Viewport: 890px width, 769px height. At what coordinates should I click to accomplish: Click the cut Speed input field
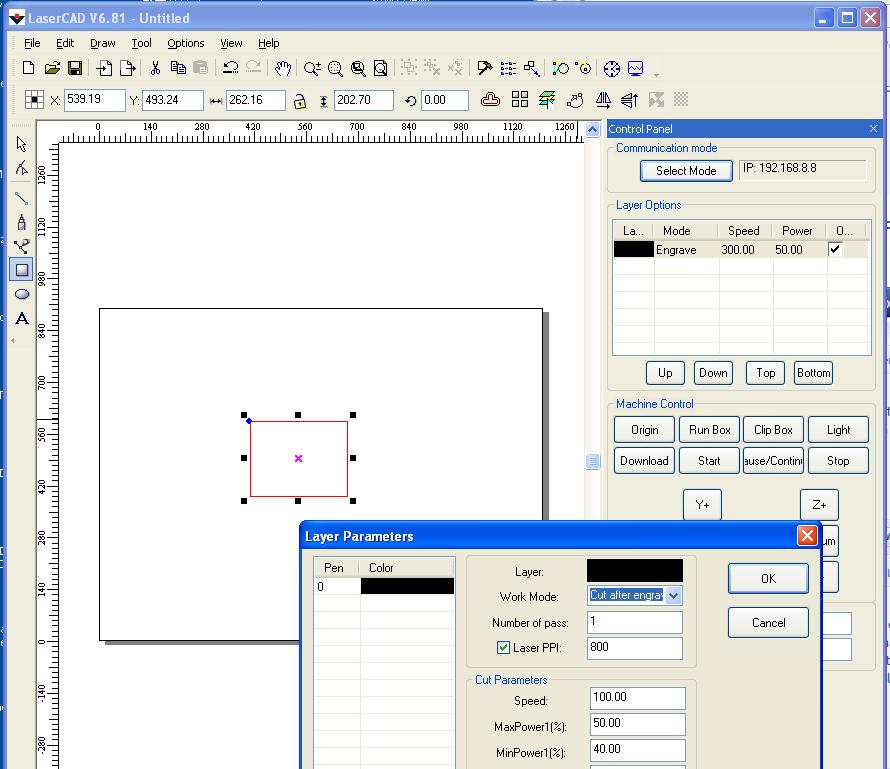[637, 697]
